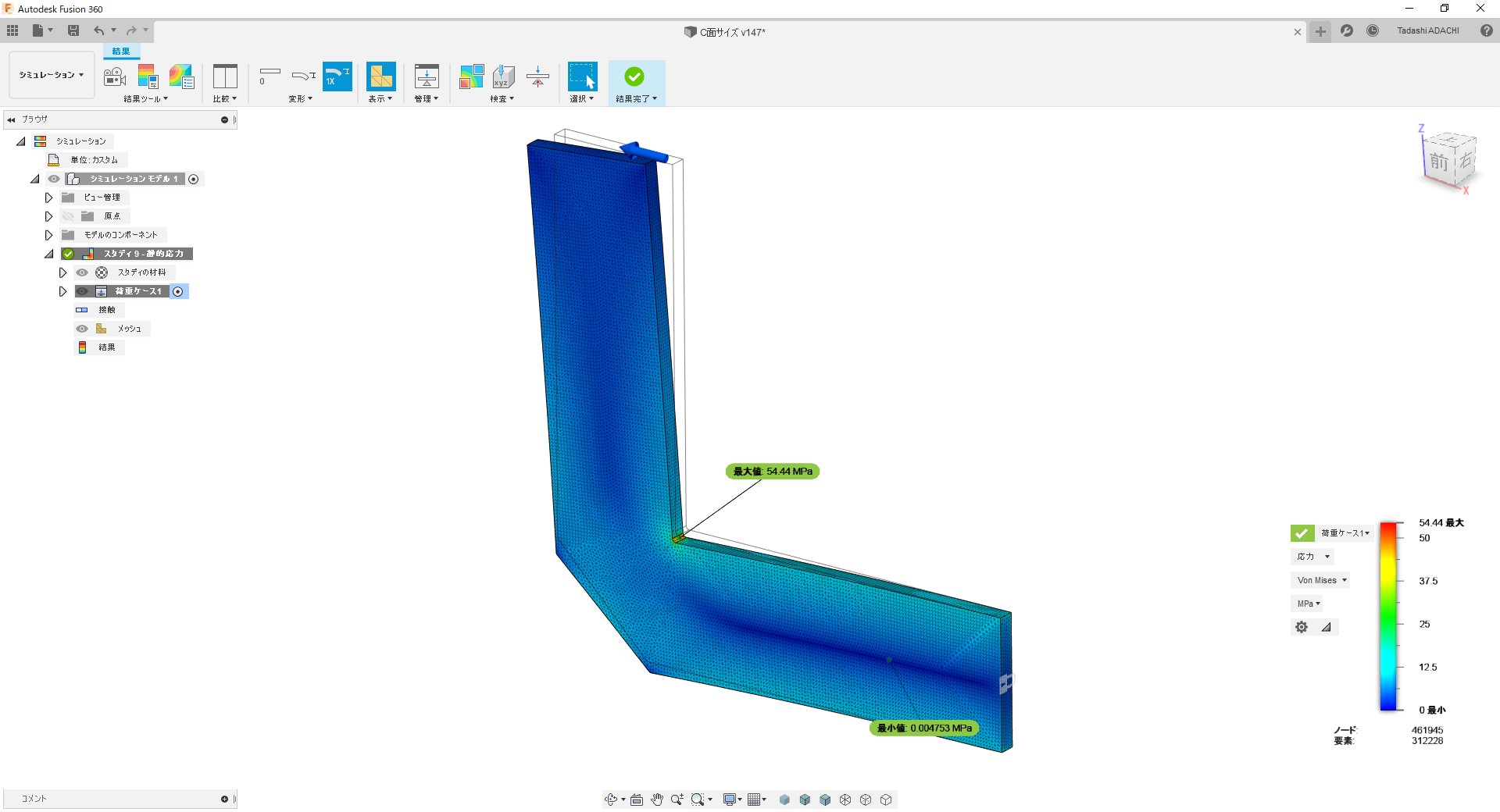Select shaded visual style cube
This screenshot has width=1500, height=812.
(x=784, y=800)
